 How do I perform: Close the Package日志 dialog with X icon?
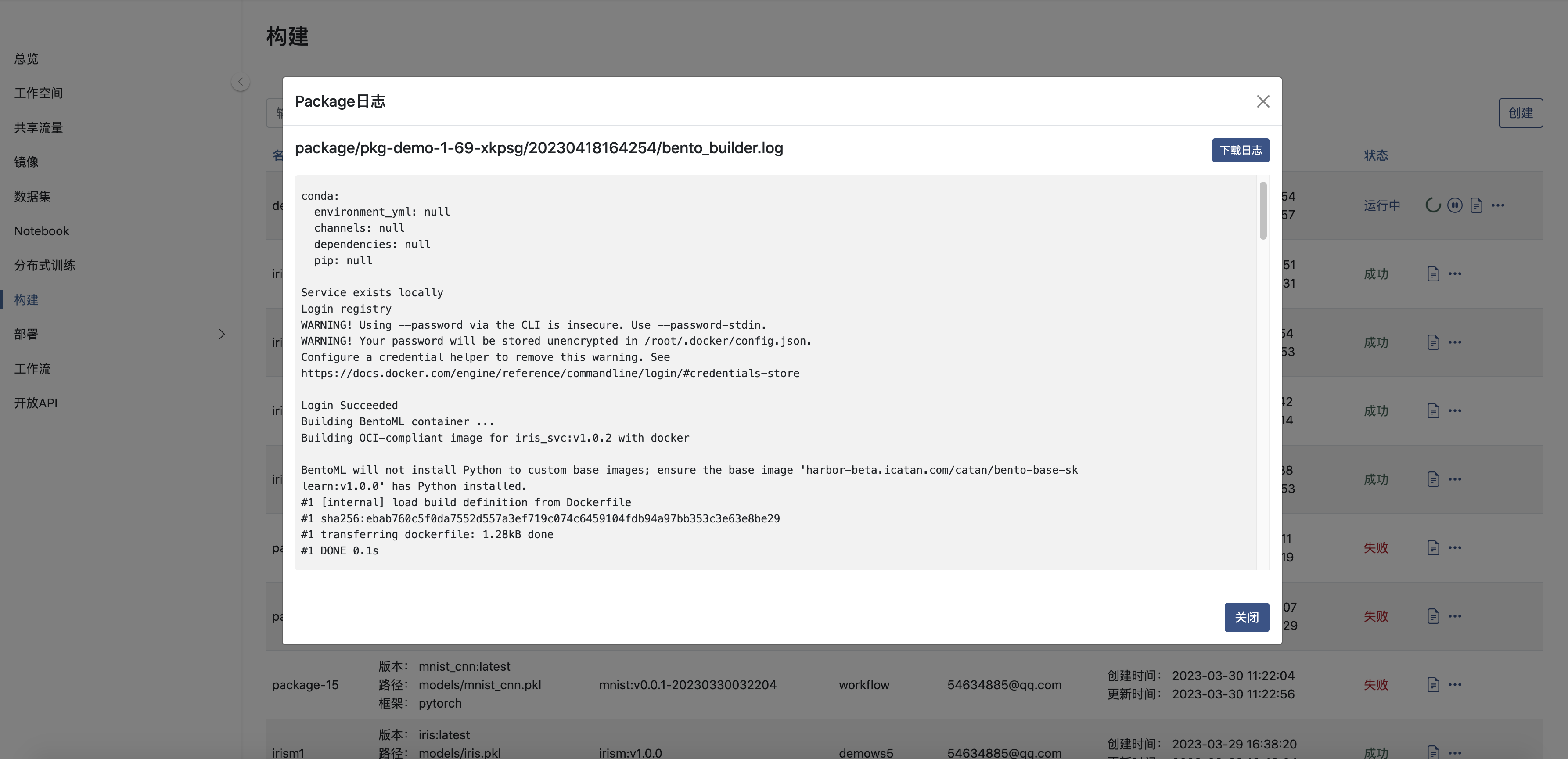point(1263,102)
